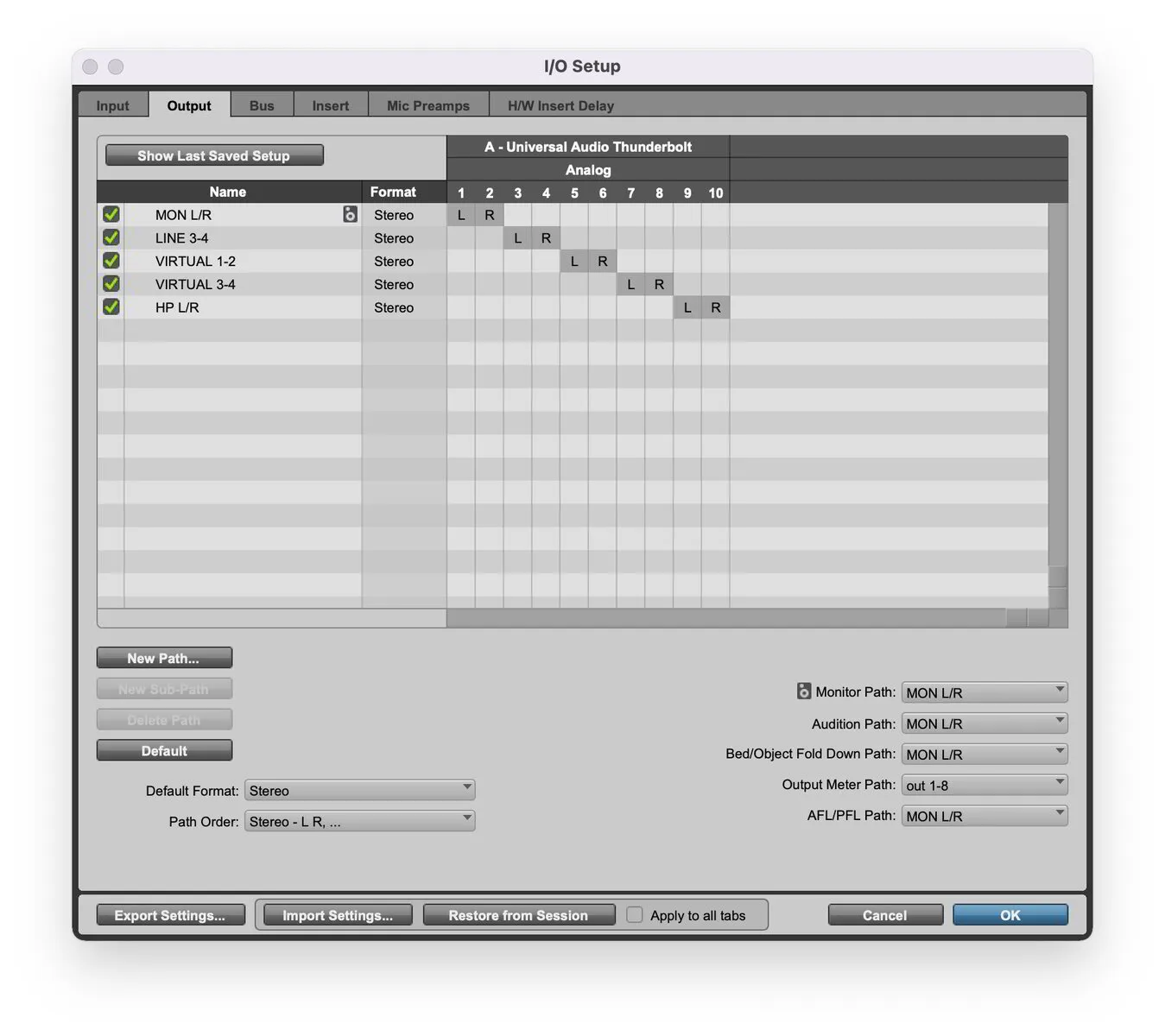Click Show Last Saved Setup

(214, 155)
